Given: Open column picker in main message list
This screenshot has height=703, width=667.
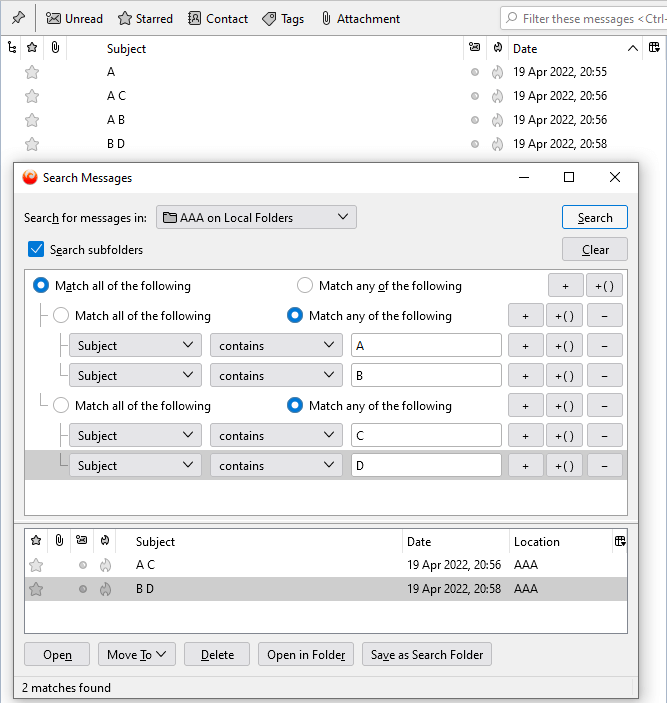Looking at the screenshot, I should (653, 48).
